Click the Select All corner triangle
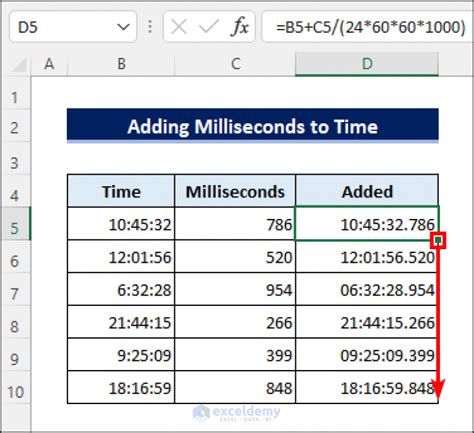This screenshot has height=433, width=474. pos(19,64)
